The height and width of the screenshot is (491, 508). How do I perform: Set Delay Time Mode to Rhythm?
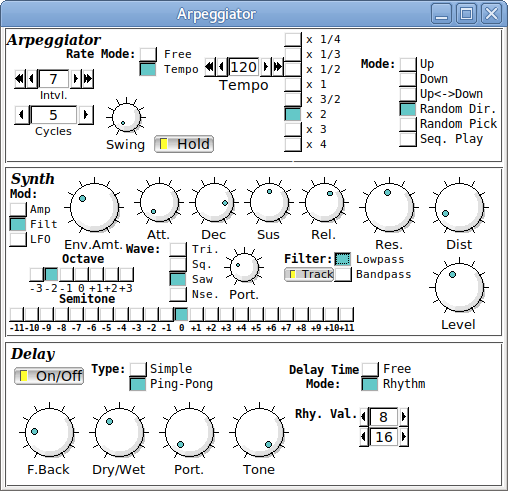370,384
